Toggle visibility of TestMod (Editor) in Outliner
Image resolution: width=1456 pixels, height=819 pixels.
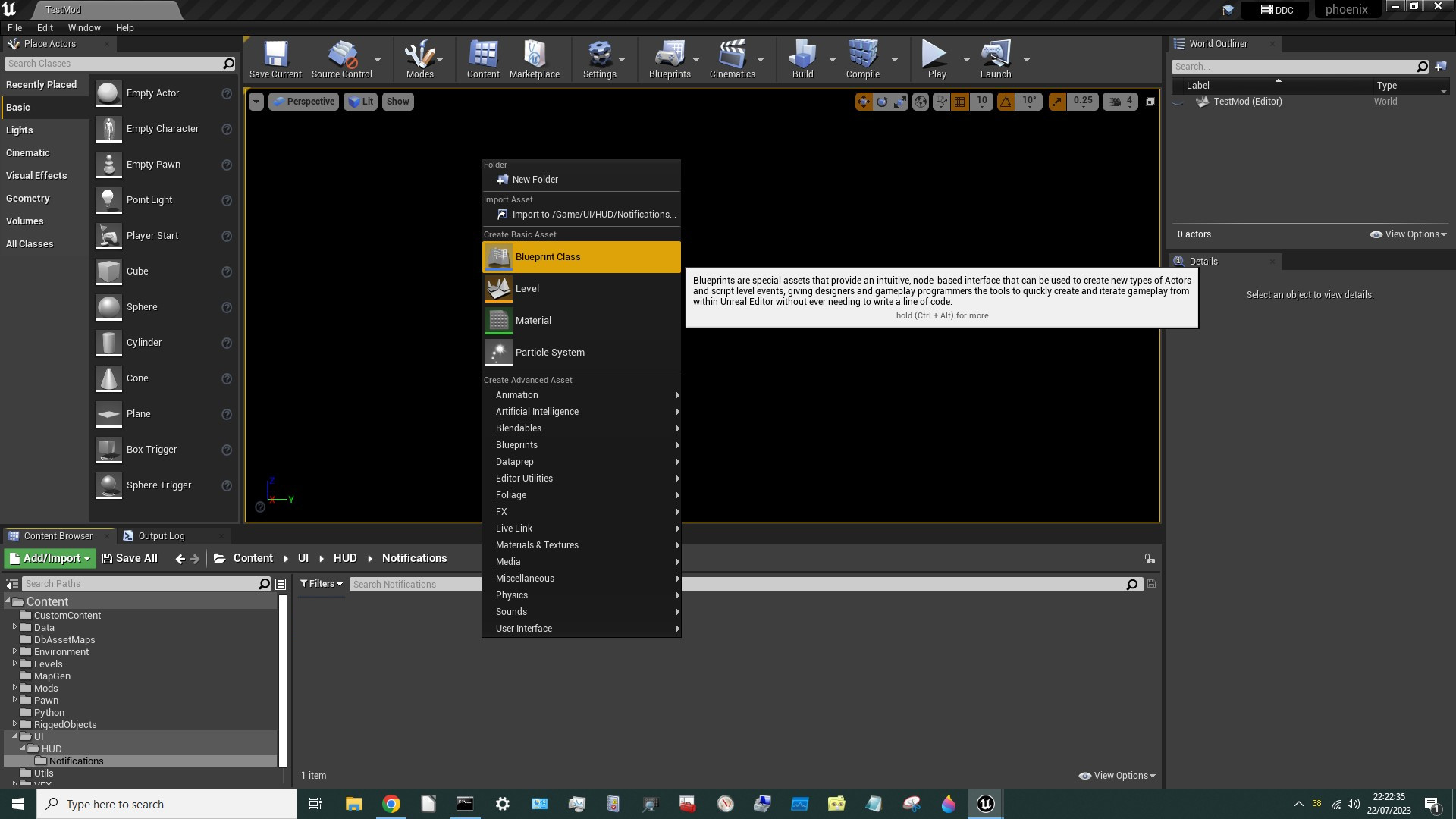[1178, 102]
